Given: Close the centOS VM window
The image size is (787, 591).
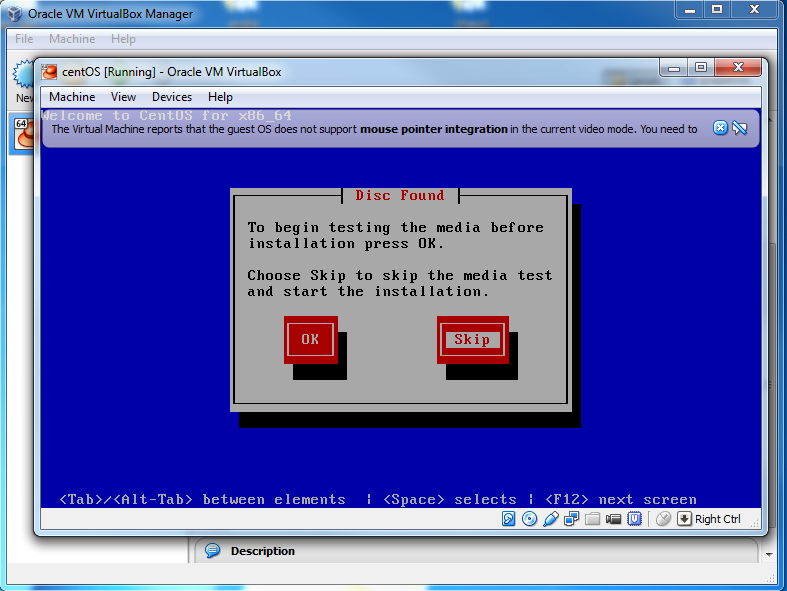Looking at the screenshot, I should click(738, 68).
